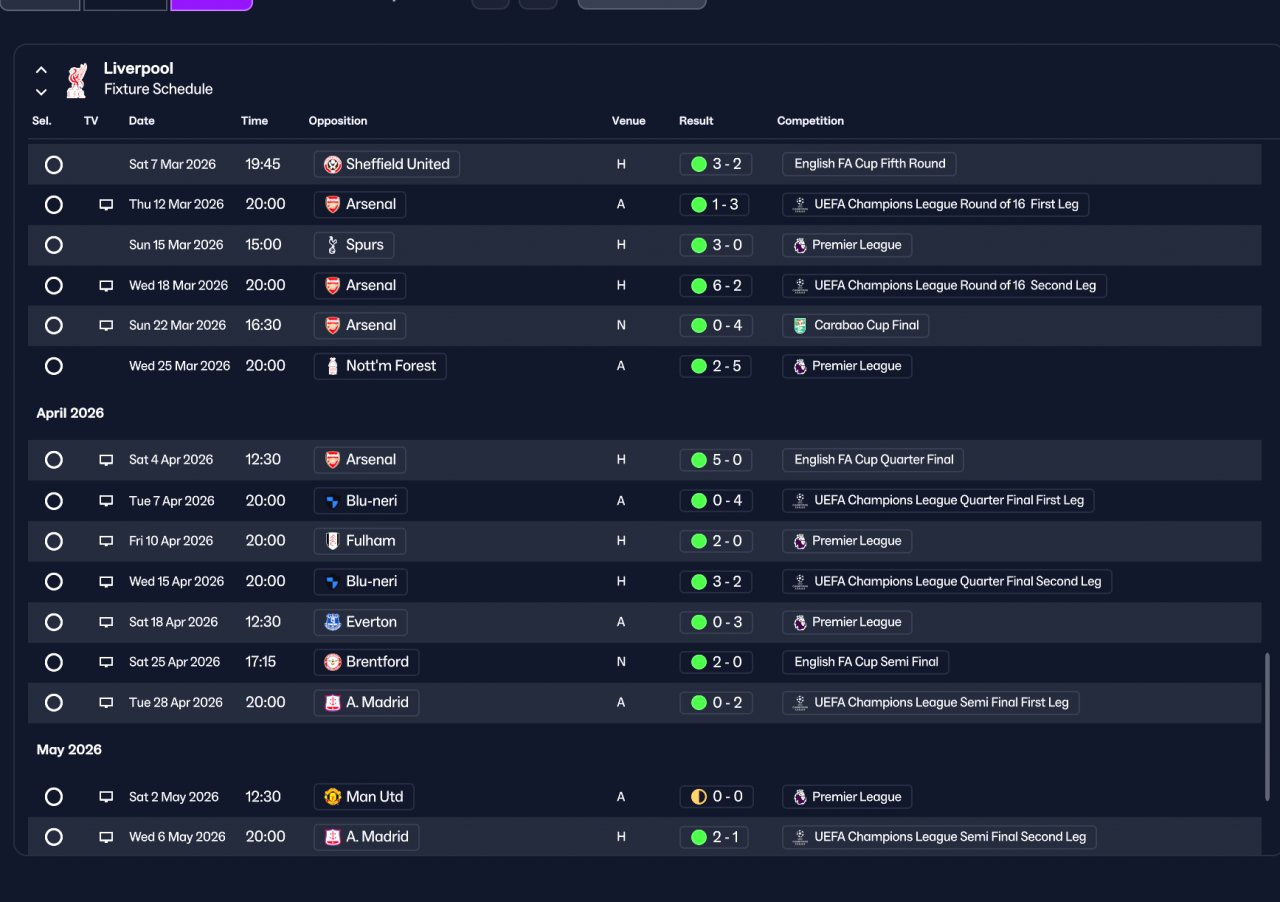
Task: Click Carabao Cup Final competition icon
Action: tap(799, 325)
